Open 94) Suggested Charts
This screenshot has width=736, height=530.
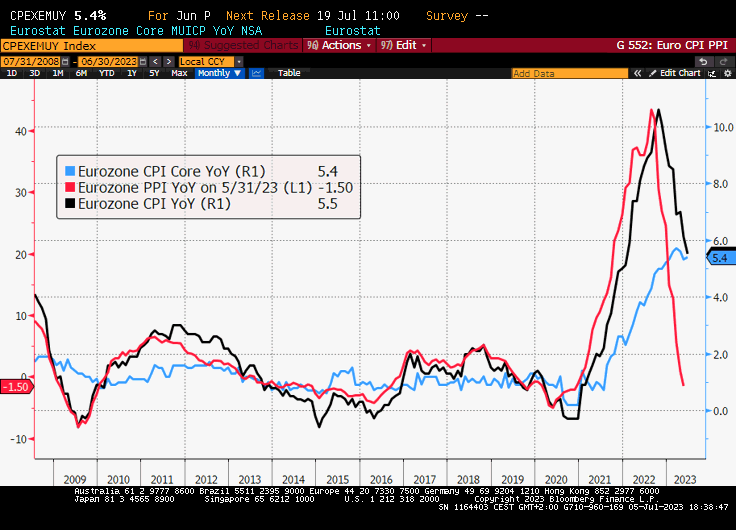point(243,46)
